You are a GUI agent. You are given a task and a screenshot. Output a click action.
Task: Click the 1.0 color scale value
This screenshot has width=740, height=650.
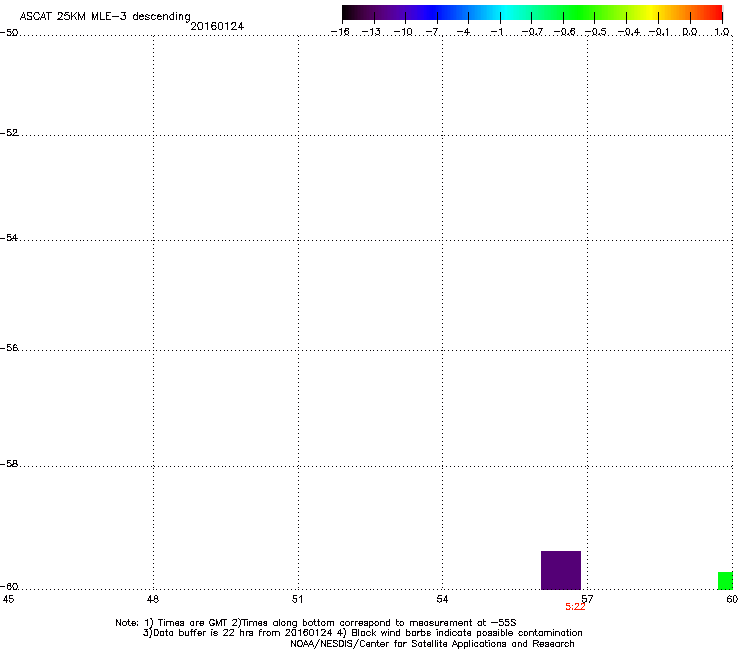(722, 32)
